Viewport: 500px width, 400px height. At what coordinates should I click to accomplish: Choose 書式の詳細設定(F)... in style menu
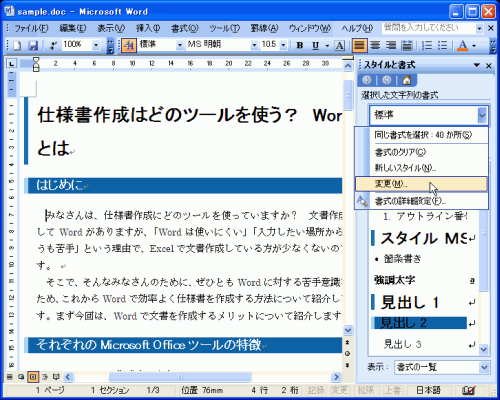click(x=422, y=201)
